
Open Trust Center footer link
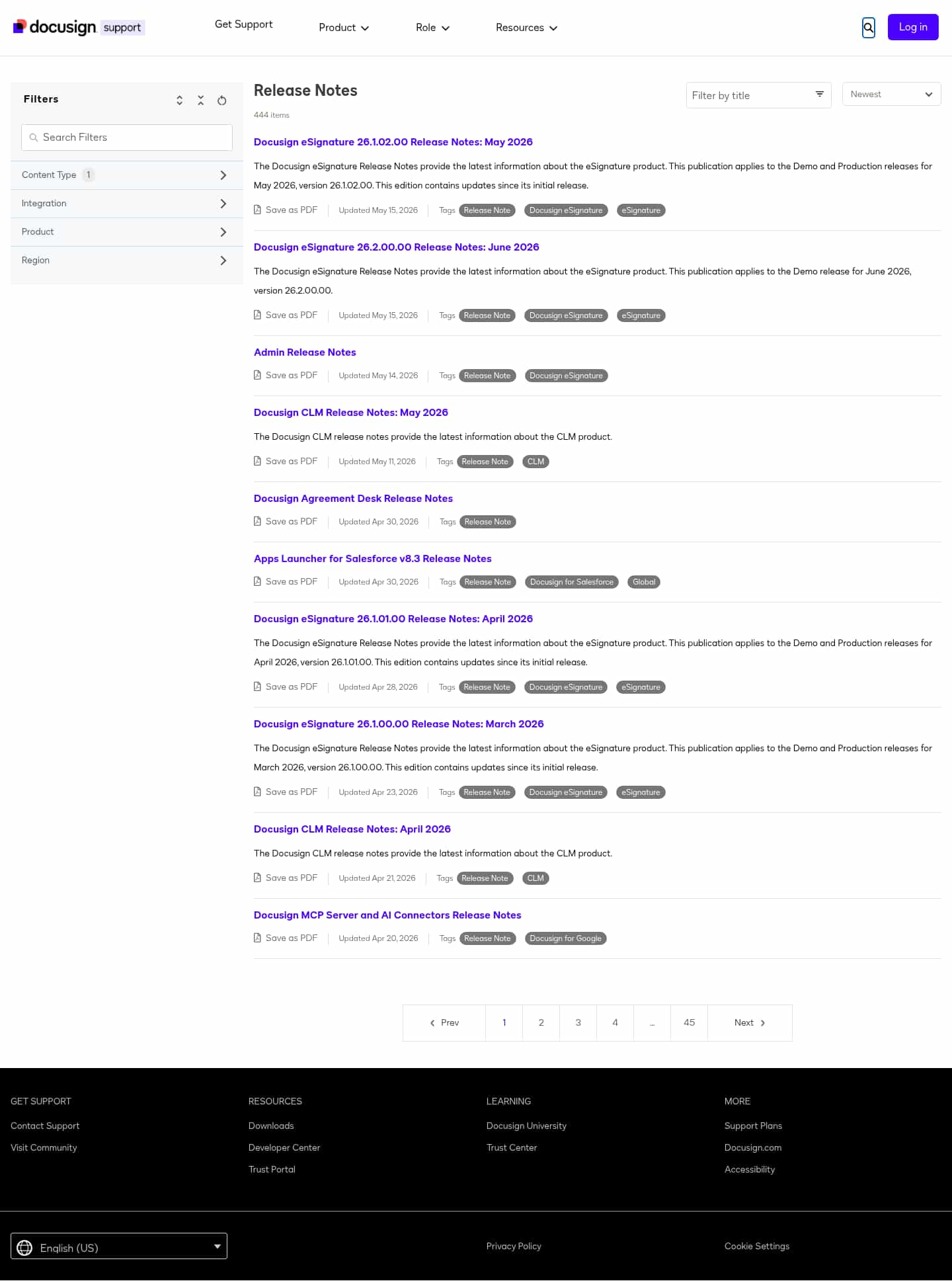click(512, 1147)
